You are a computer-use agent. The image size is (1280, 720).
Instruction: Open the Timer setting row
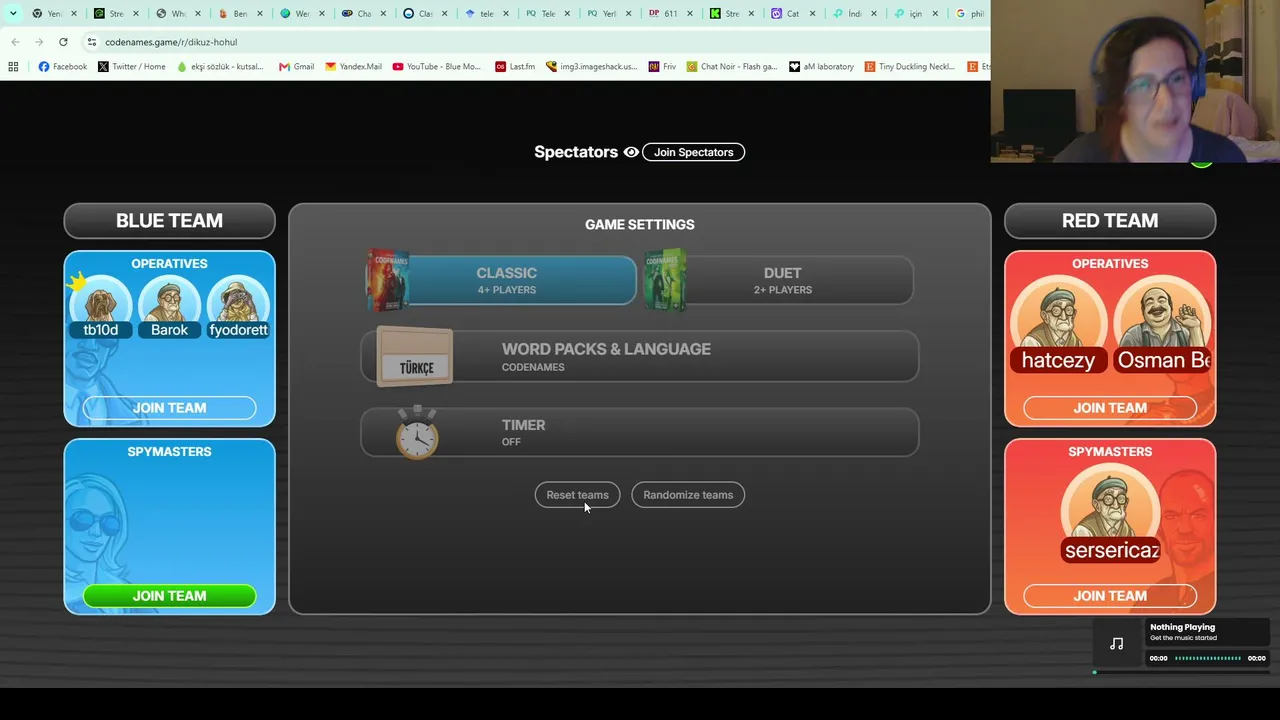click(x=640, y=432)
